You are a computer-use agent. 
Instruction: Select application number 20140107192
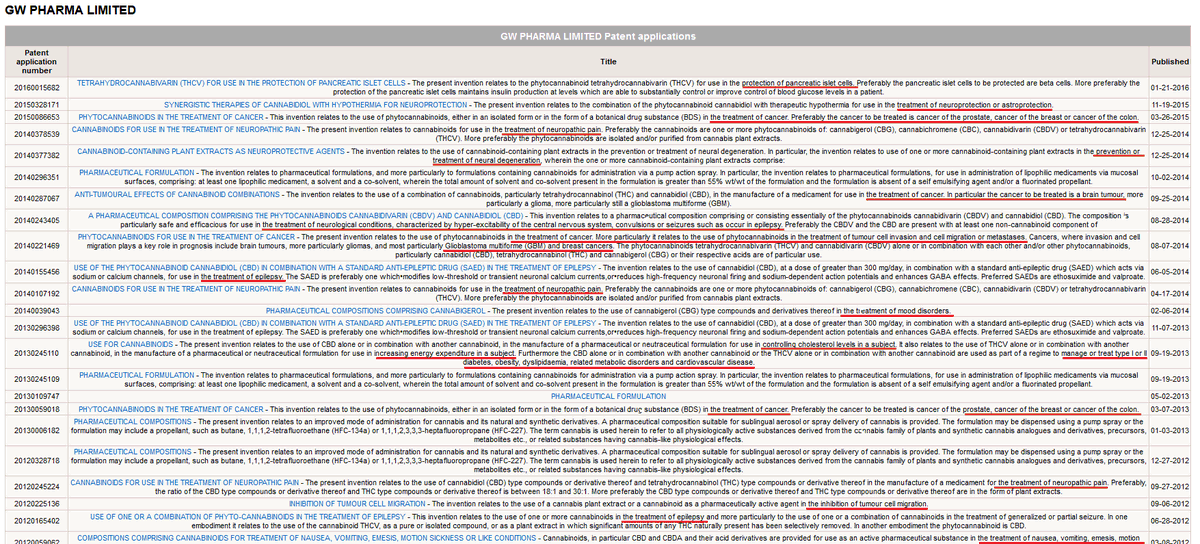37,293
